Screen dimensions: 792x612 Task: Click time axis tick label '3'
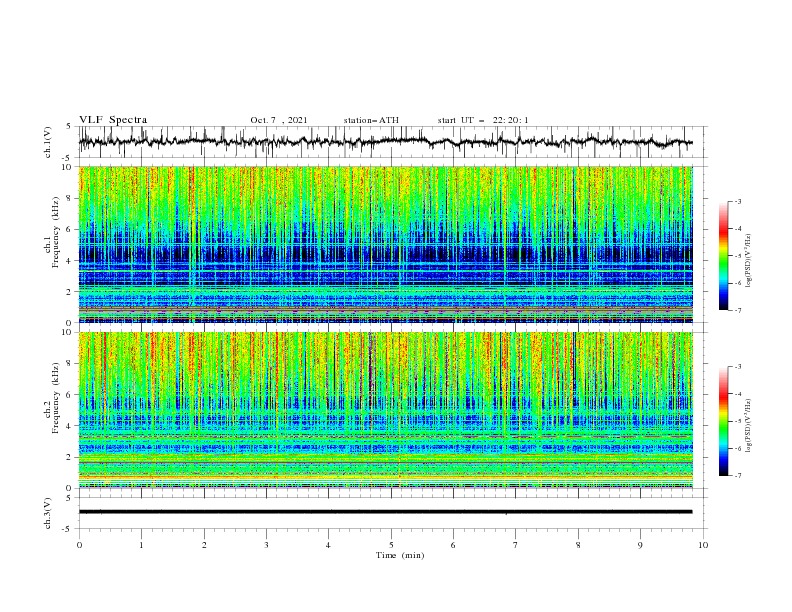[266, 545]
